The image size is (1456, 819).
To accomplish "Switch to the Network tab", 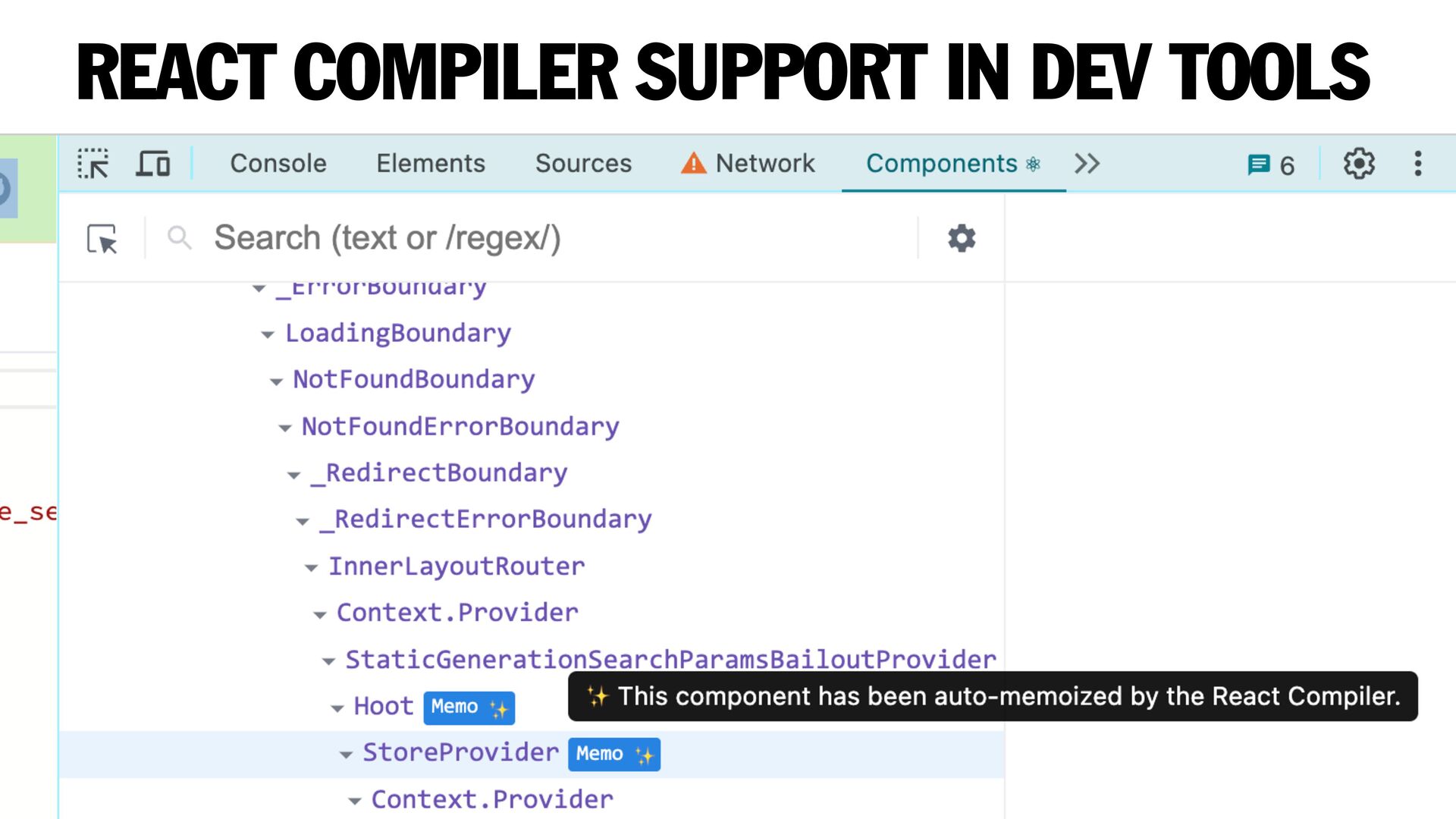I will (x=748, y=164).
